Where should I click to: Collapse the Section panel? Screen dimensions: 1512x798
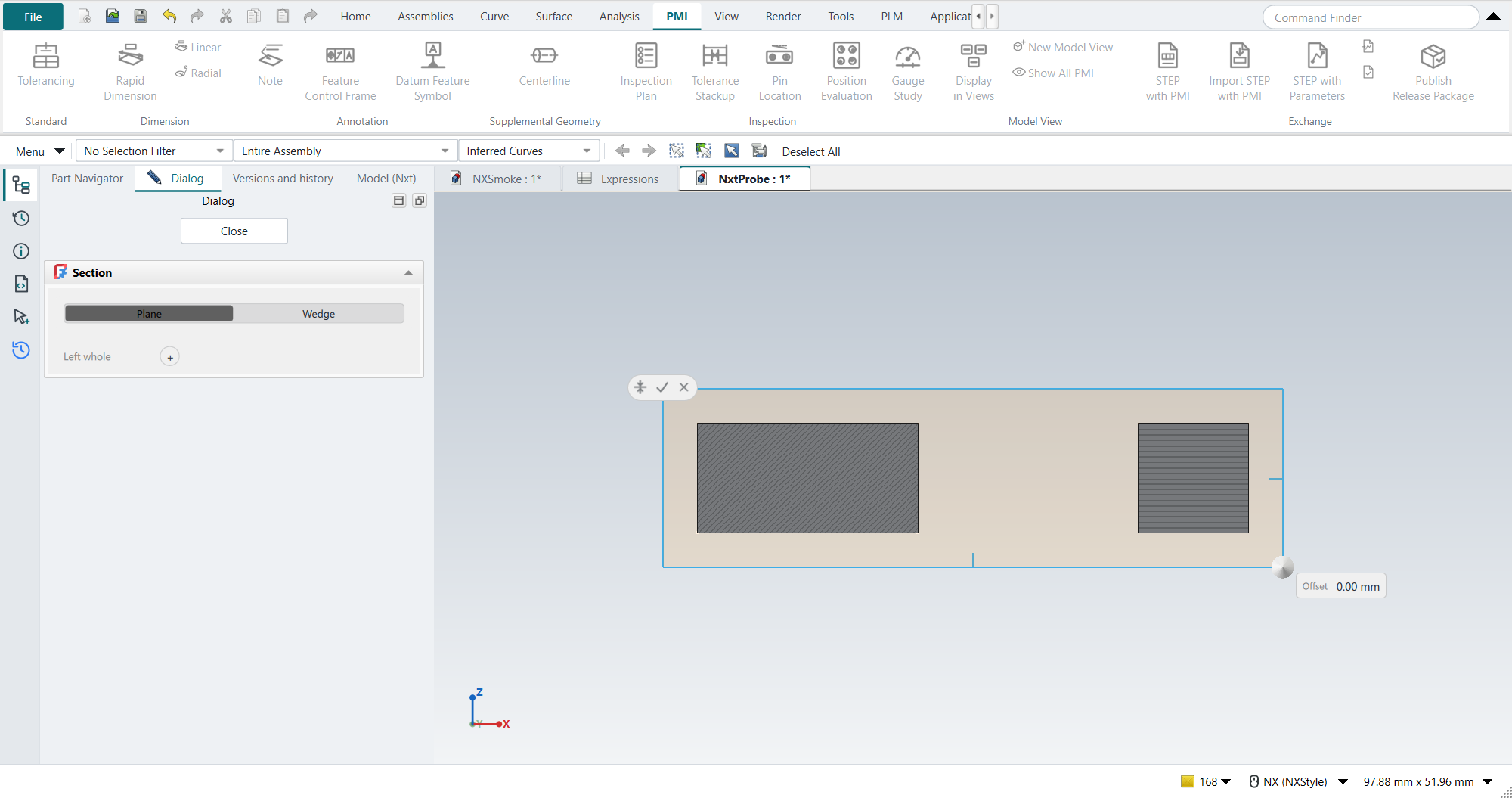(x=408, y=273)
